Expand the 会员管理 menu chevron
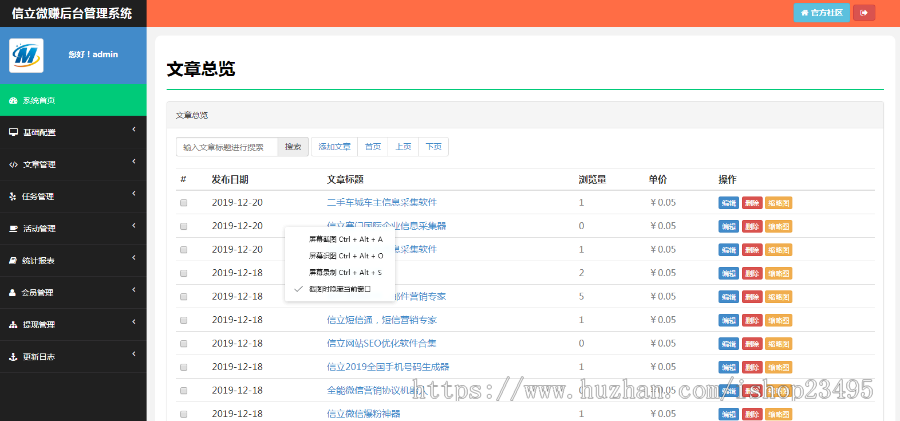Image resolution: width=900 pixels, height=421 pixels. [x=134, y=290]
